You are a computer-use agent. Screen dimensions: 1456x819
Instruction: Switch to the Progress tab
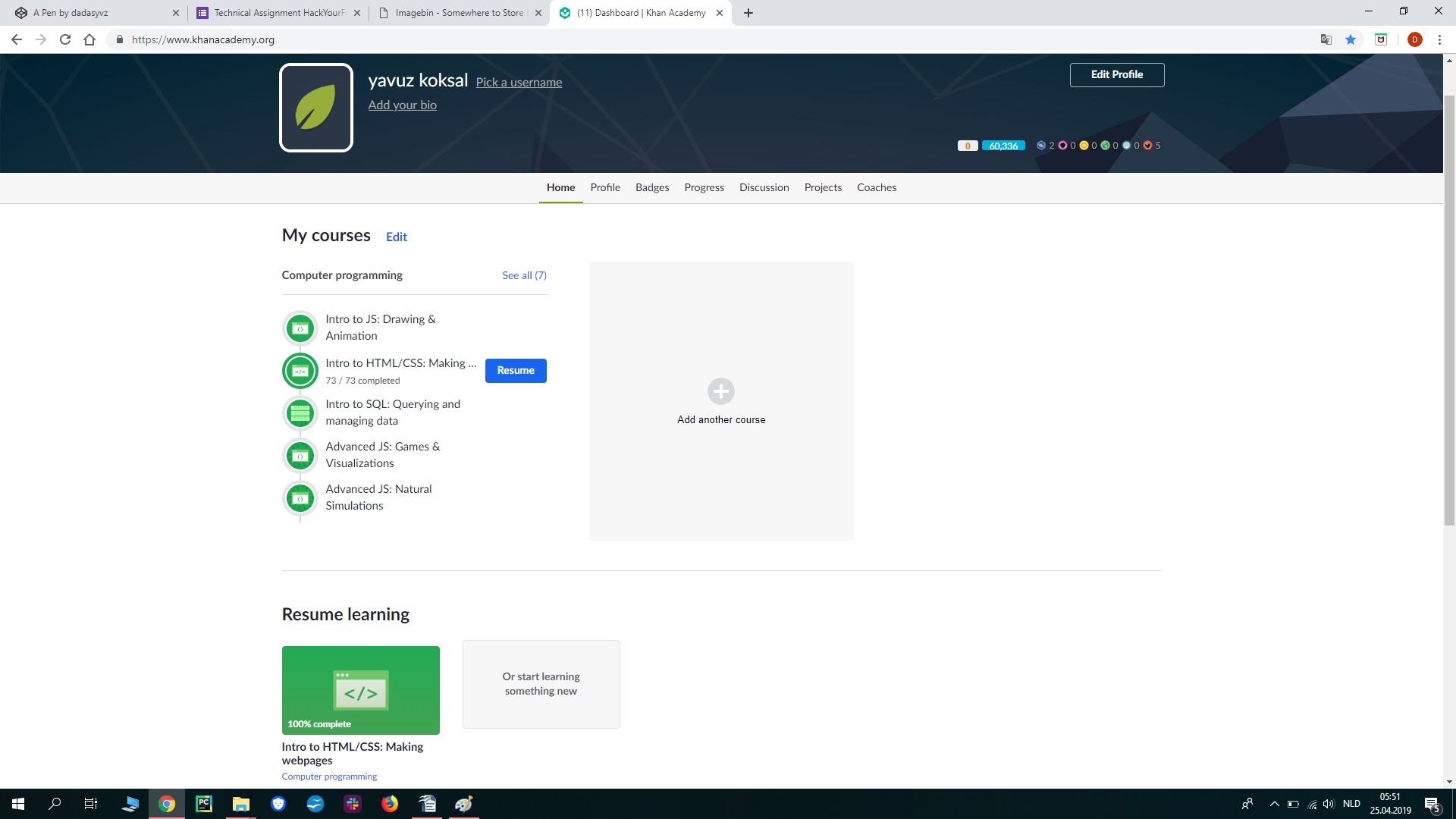[x=704, y=187]
